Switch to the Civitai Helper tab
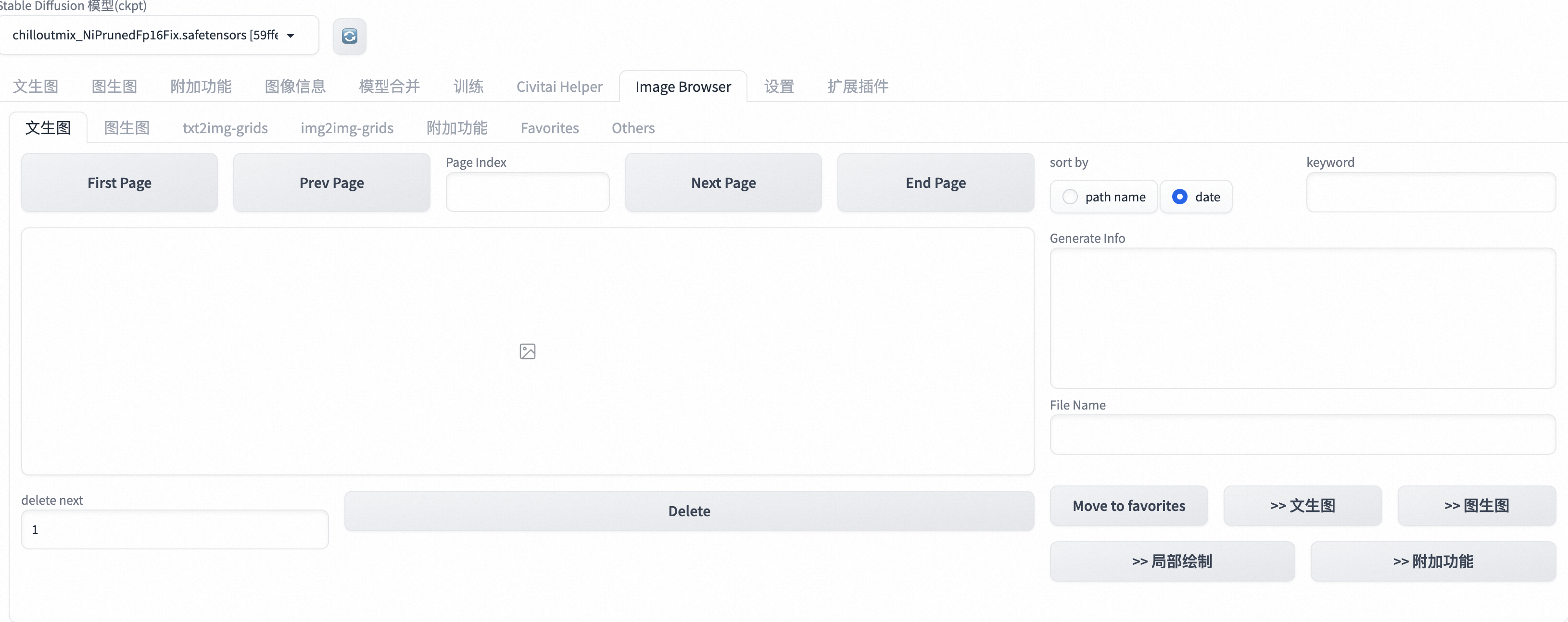Viewport: 1568px width, 622px height. pos(559,87)
